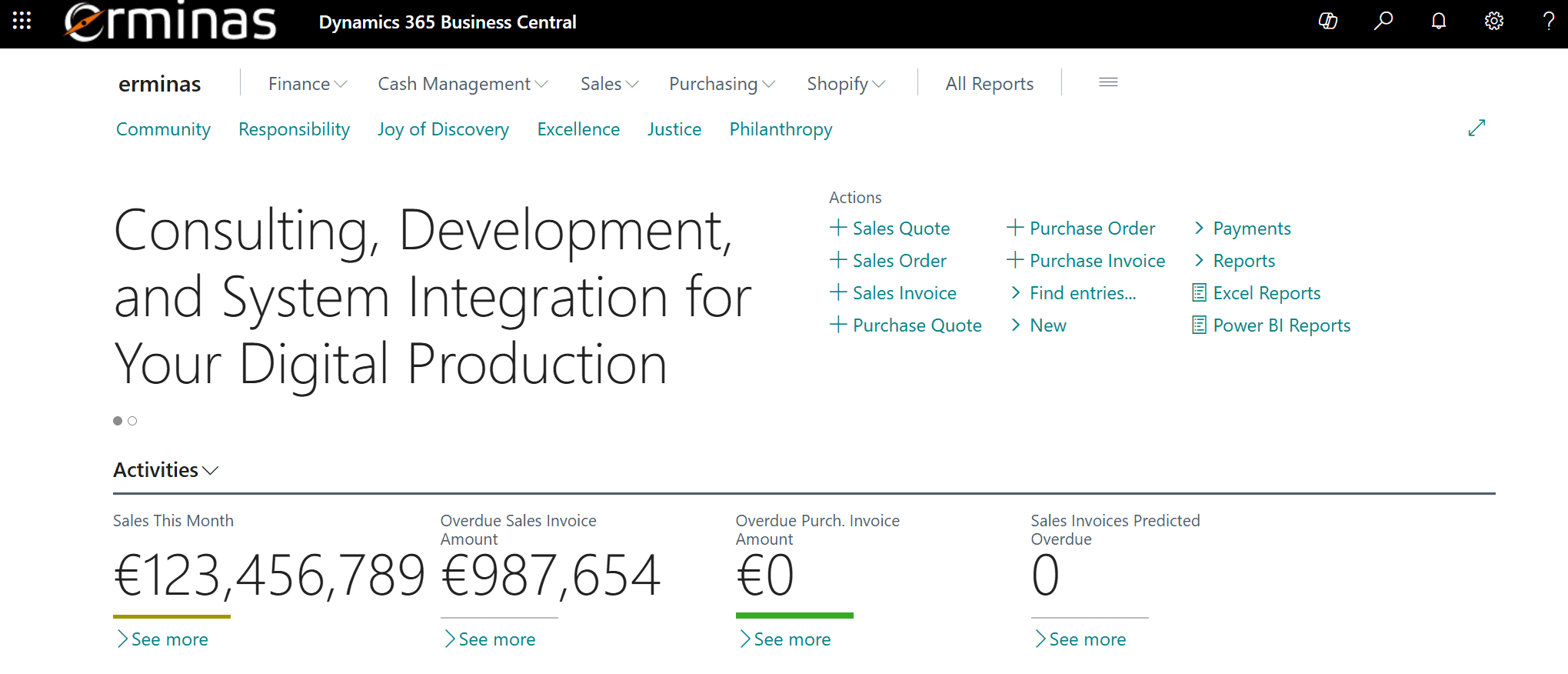
Task: Open Dynamics 365 Business Central title
Action: pyautogui.click(x=448, y=22)
